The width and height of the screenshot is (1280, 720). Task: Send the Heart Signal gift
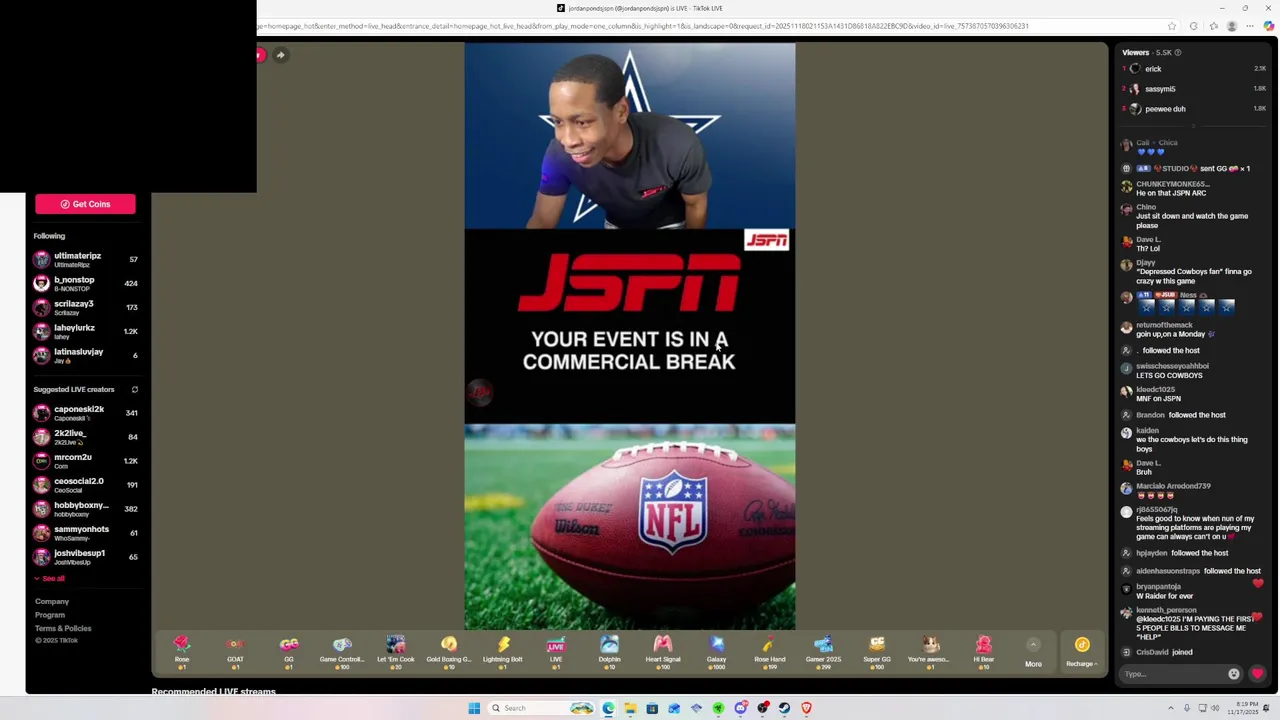point(663,651)
